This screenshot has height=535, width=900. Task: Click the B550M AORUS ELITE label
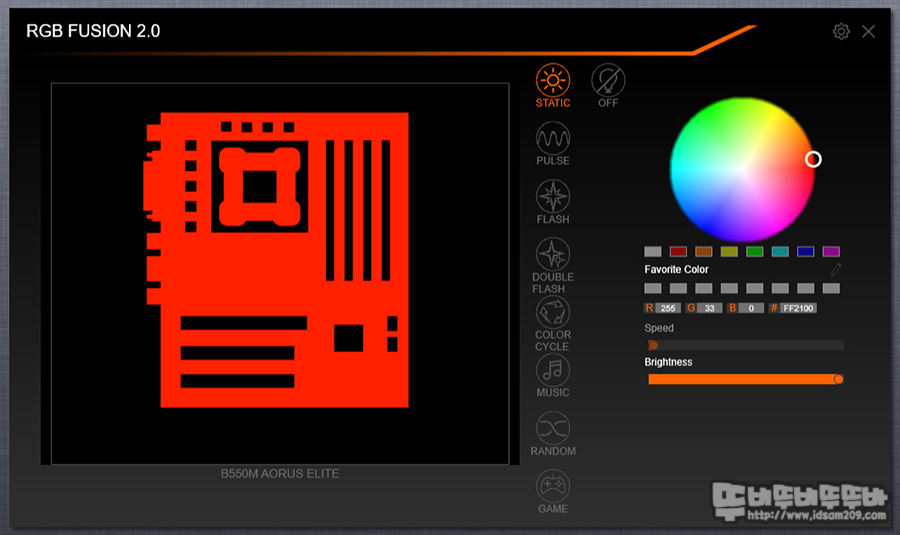tap(280, 474)
